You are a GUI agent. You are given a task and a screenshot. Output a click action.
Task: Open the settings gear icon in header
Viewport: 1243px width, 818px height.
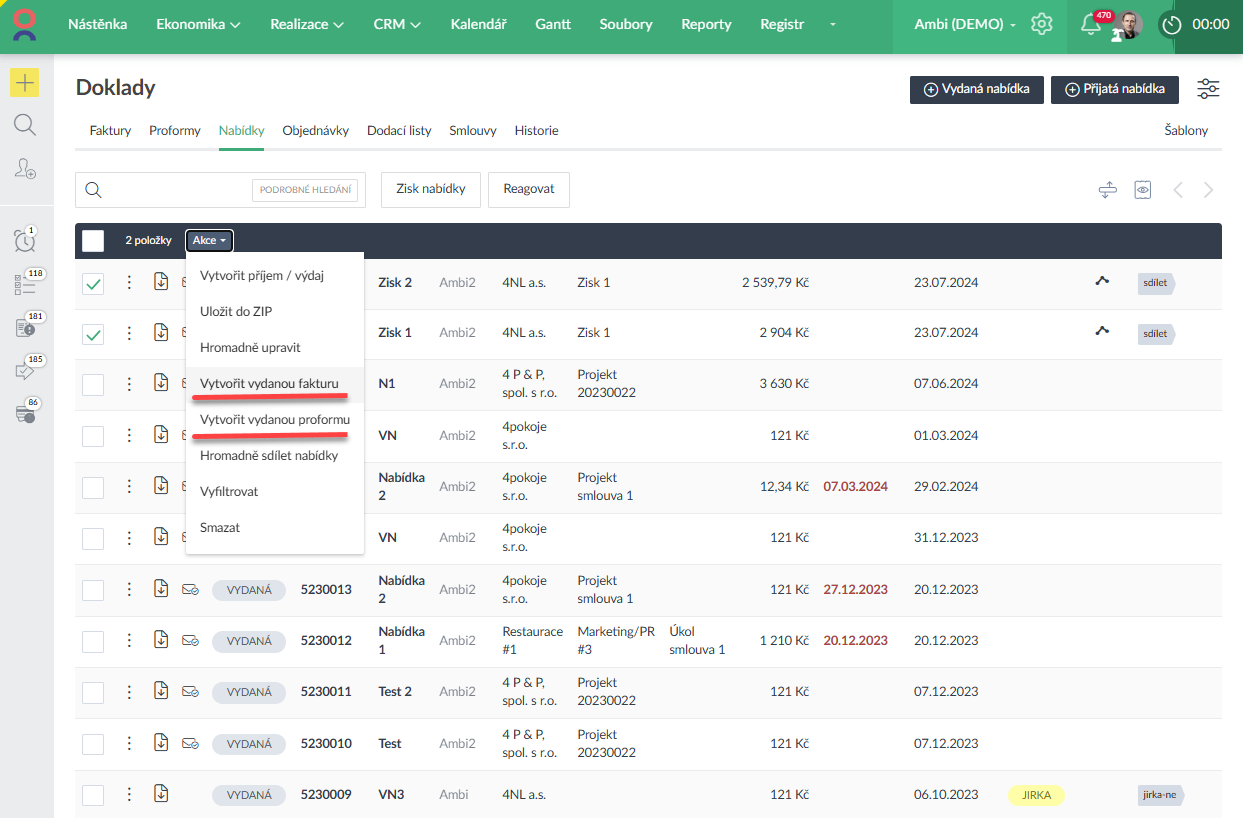pyautogui.click(x=1042, y=24)
